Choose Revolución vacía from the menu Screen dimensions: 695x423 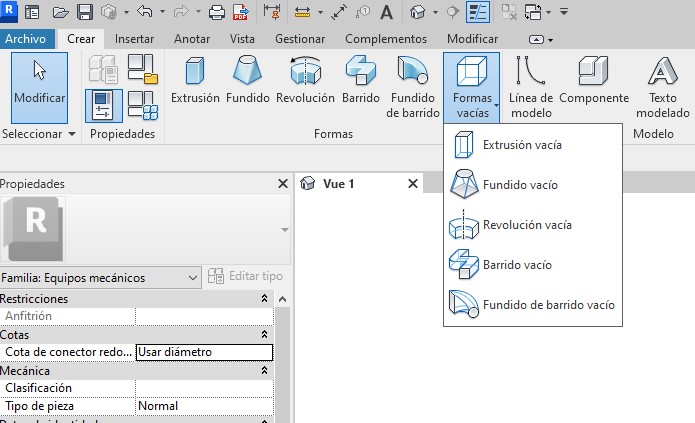[526, 225]
